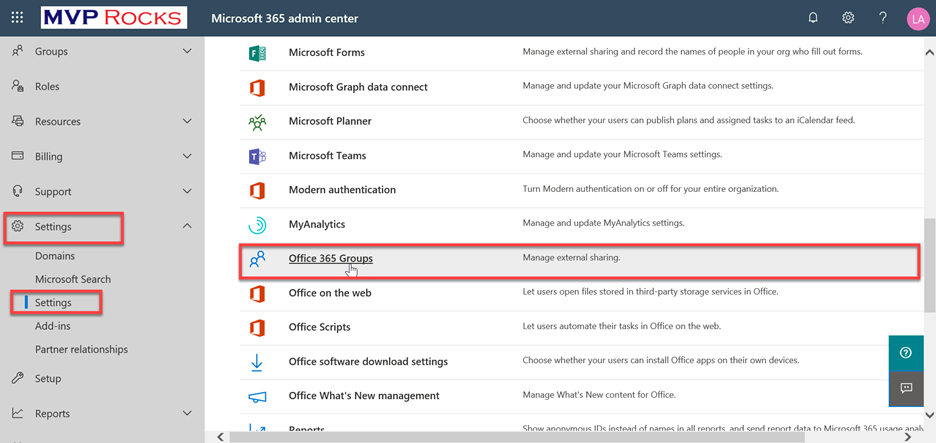The height and width of the screenshot is (443, 936).
Task: Click the Office on the web icon
Action: tap(257, 294)
